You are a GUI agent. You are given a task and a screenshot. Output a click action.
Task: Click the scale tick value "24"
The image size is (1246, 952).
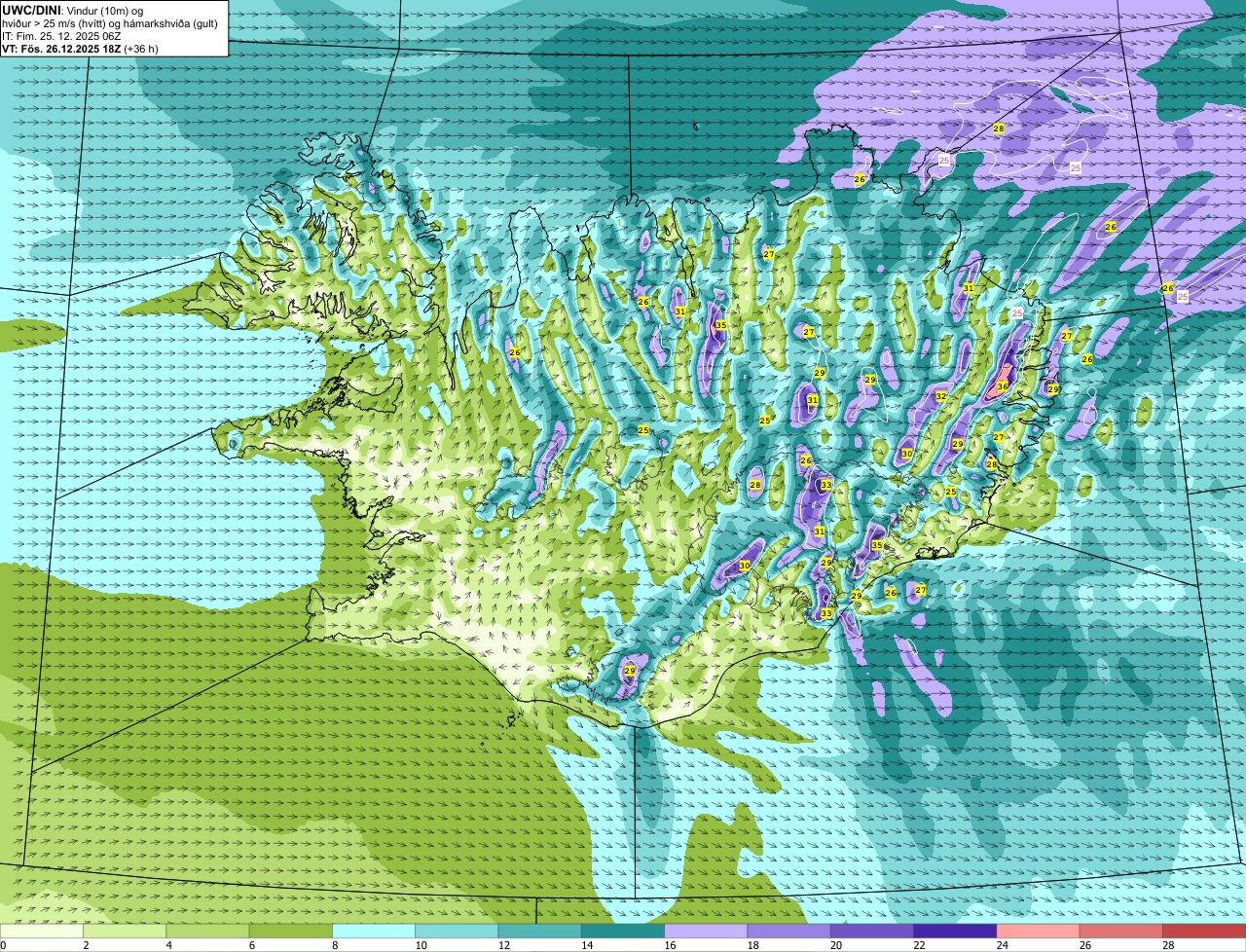click(1002, 945)
